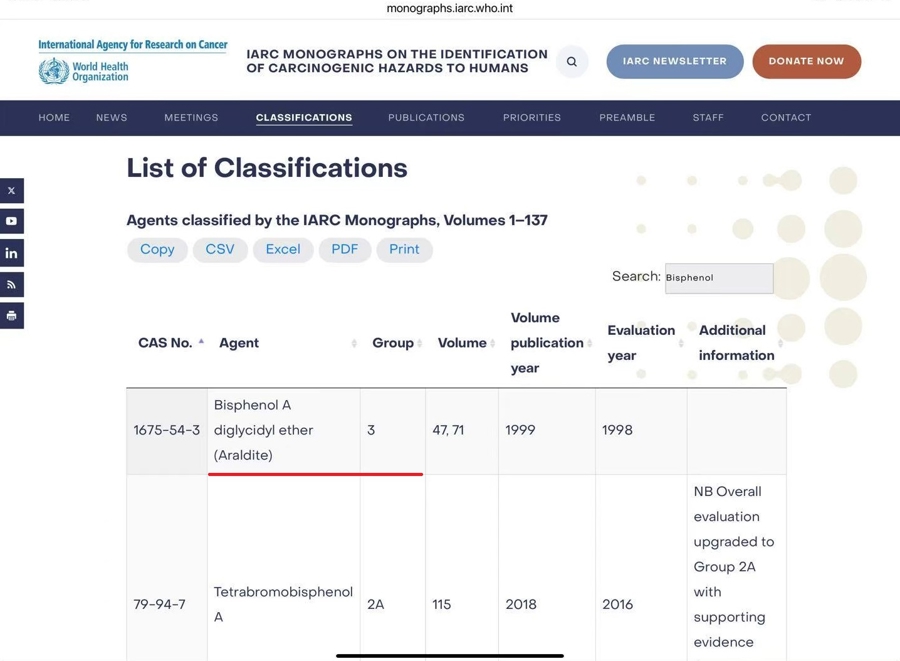Open the X (Twitter) social share icon
900x661 pixels.
(x=12, y=190)
